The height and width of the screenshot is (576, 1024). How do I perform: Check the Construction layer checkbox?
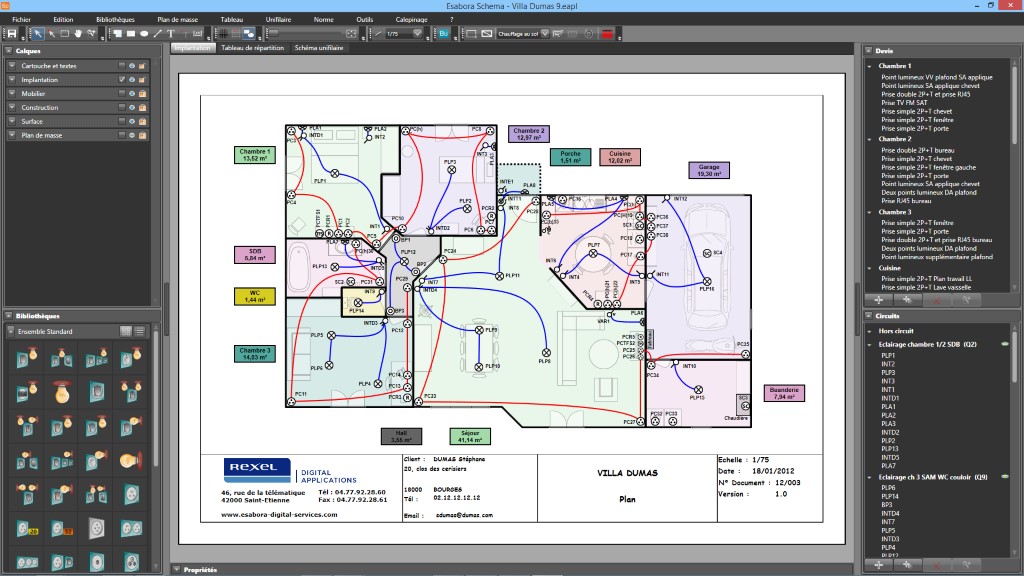pyautogui.click(x=121, y=107)
